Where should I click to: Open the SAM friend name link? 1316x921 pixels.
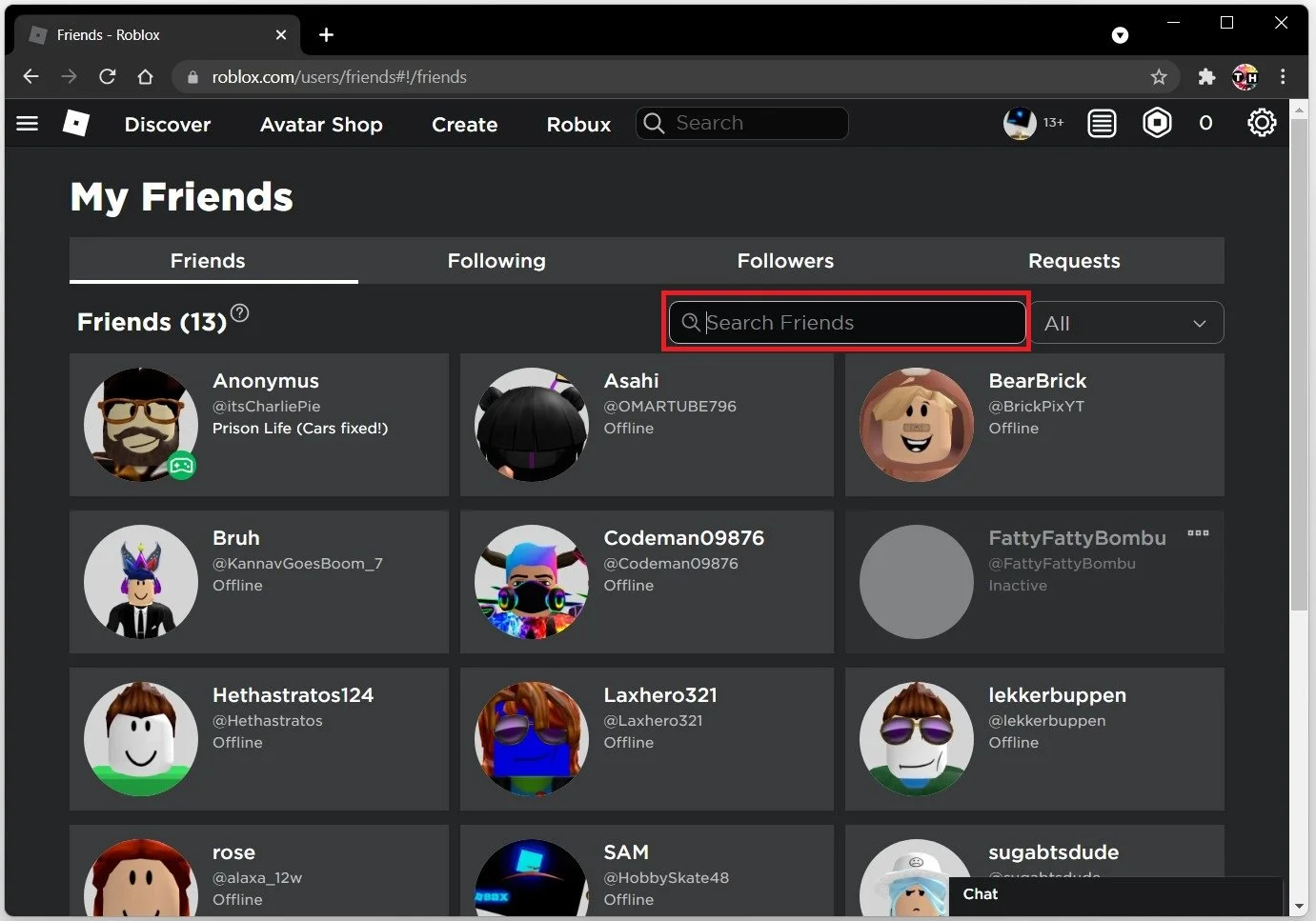(626, 852)
